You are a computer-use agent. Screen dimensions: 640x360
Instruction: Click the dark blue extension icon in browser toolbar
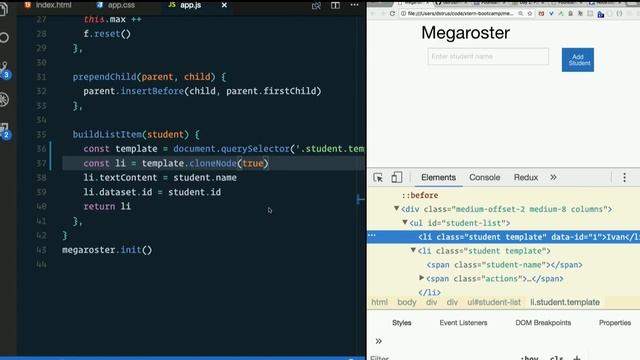point(600,14)
